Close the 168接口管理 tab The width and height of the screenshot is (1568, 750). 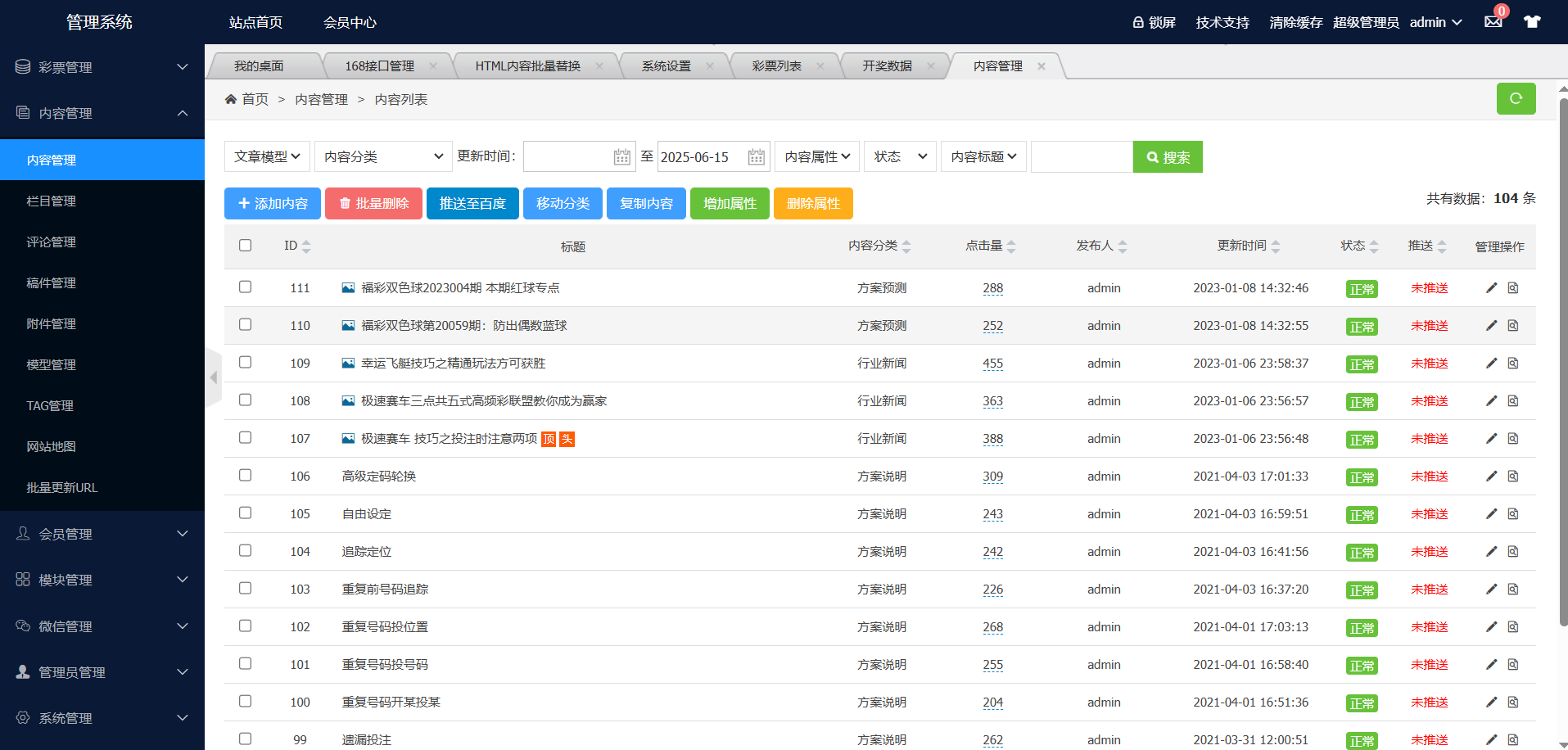click(433, 66)
